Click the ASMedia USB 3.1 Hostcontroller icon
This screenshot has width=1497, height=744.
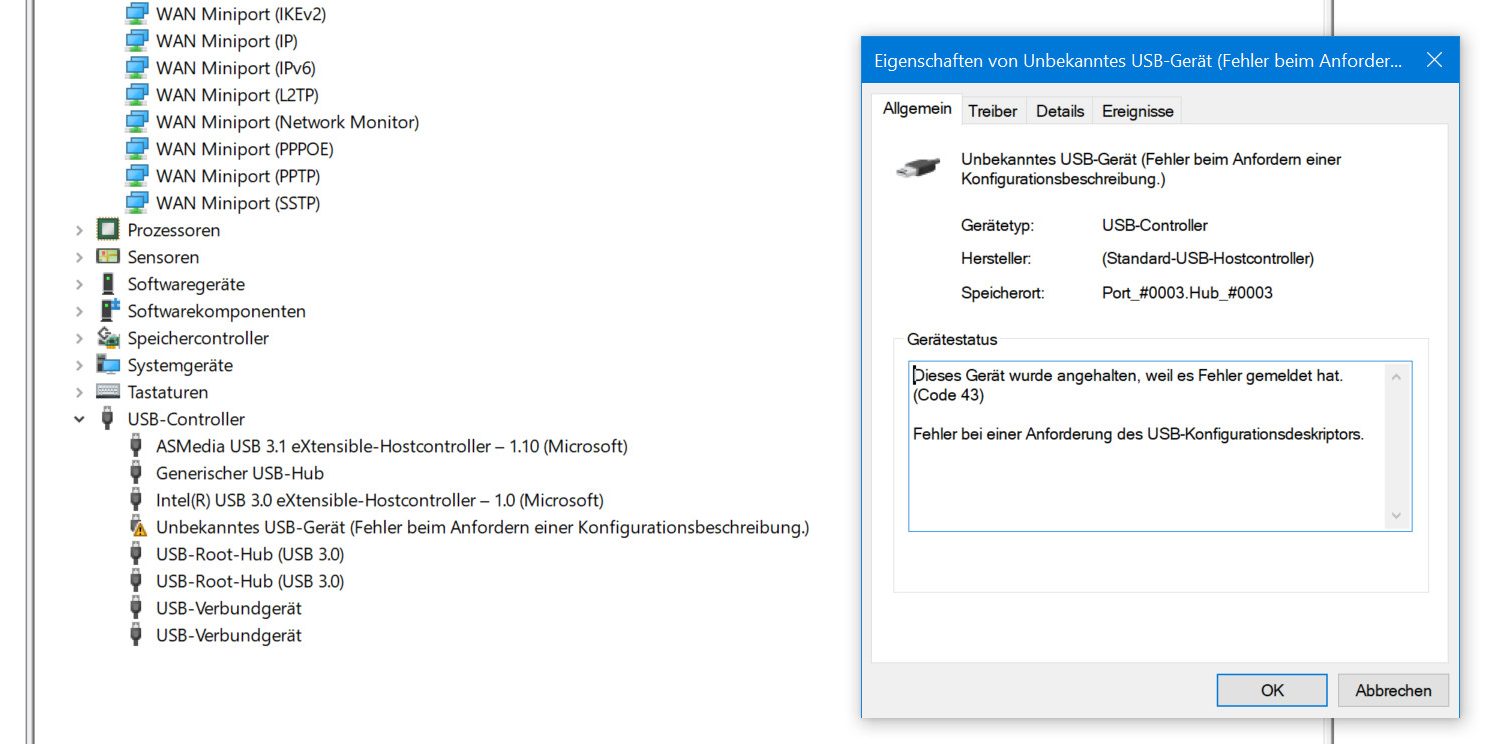tap(137, 446)
